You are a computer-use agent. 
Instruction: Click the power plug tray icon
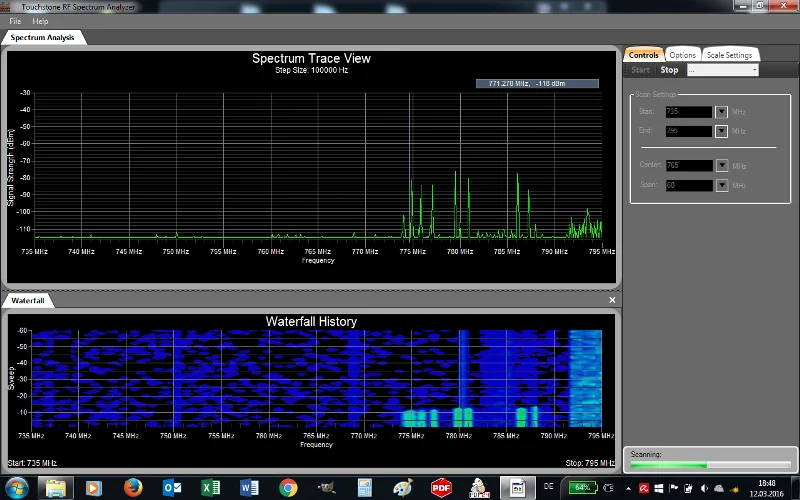coord(609,488)
